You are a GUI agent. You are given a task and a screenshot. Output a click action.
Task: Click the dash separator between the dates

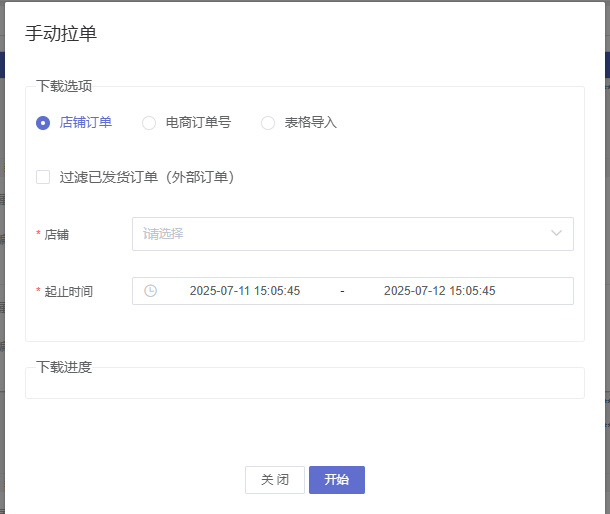[342, 291]
